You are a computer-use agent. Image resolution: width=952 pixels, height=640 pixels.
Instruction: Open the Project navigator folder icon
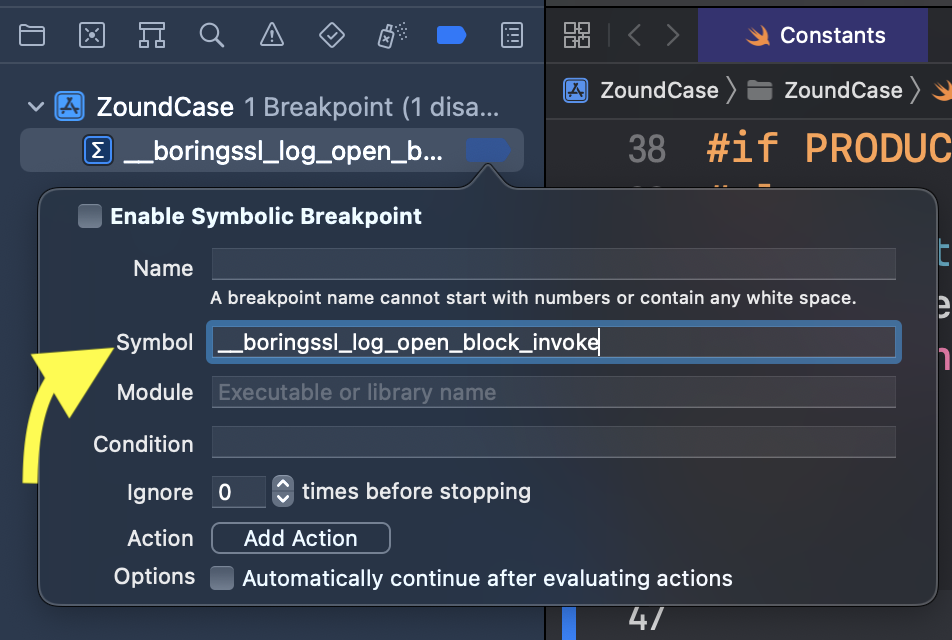(32, 36)
